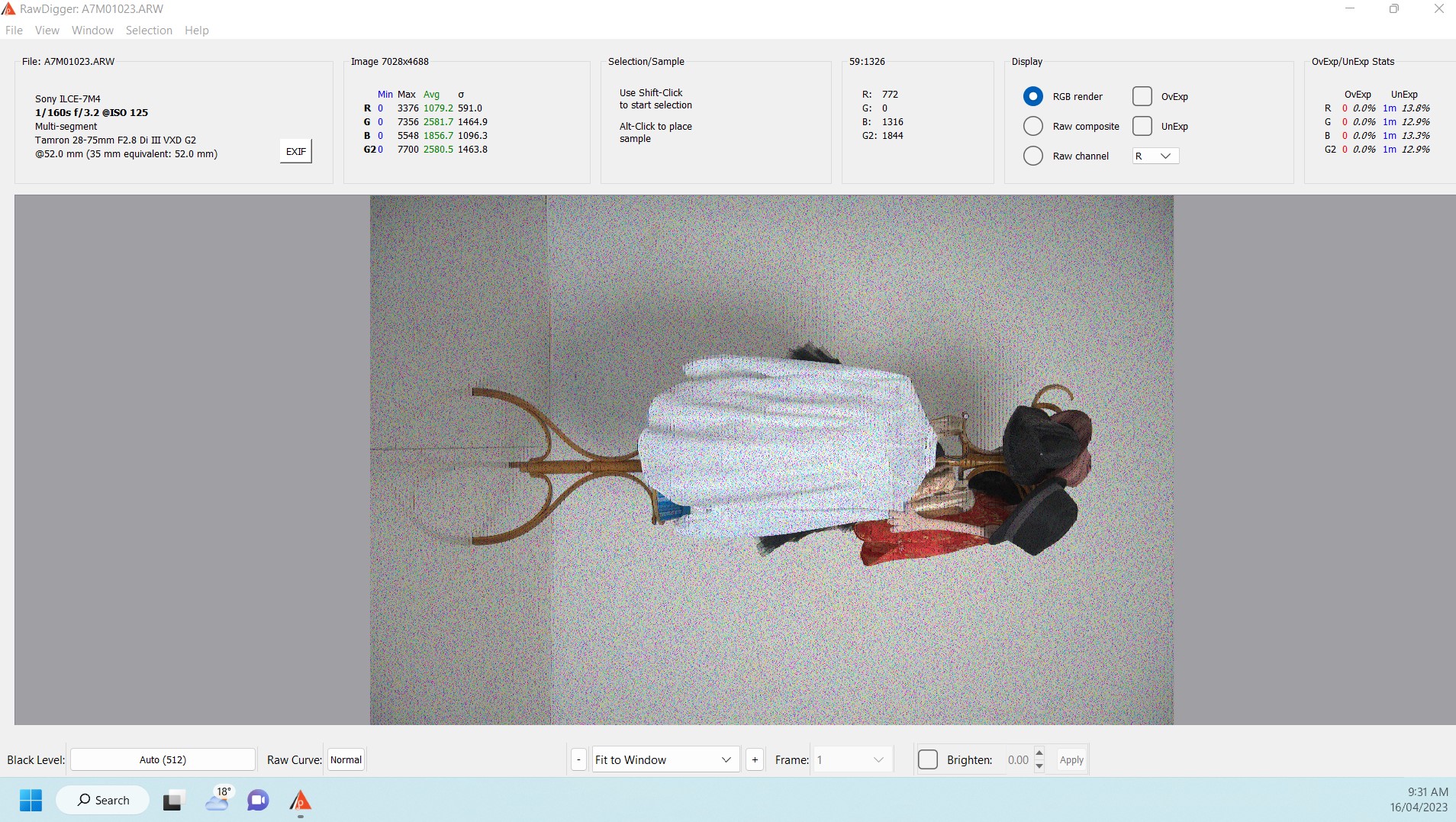
Task: Select the Raw channel radio button
Action: [x=1033, y=156]
